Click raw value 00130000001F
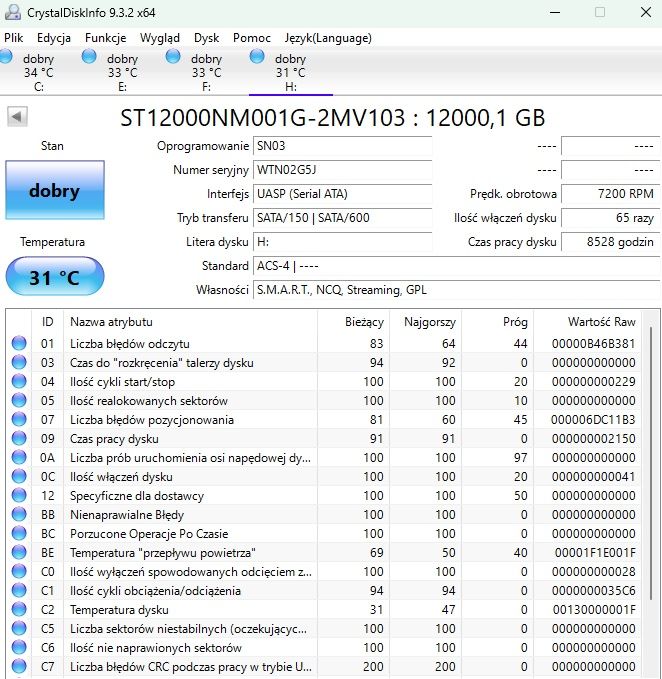662x679 pixels. pos(594,610)
